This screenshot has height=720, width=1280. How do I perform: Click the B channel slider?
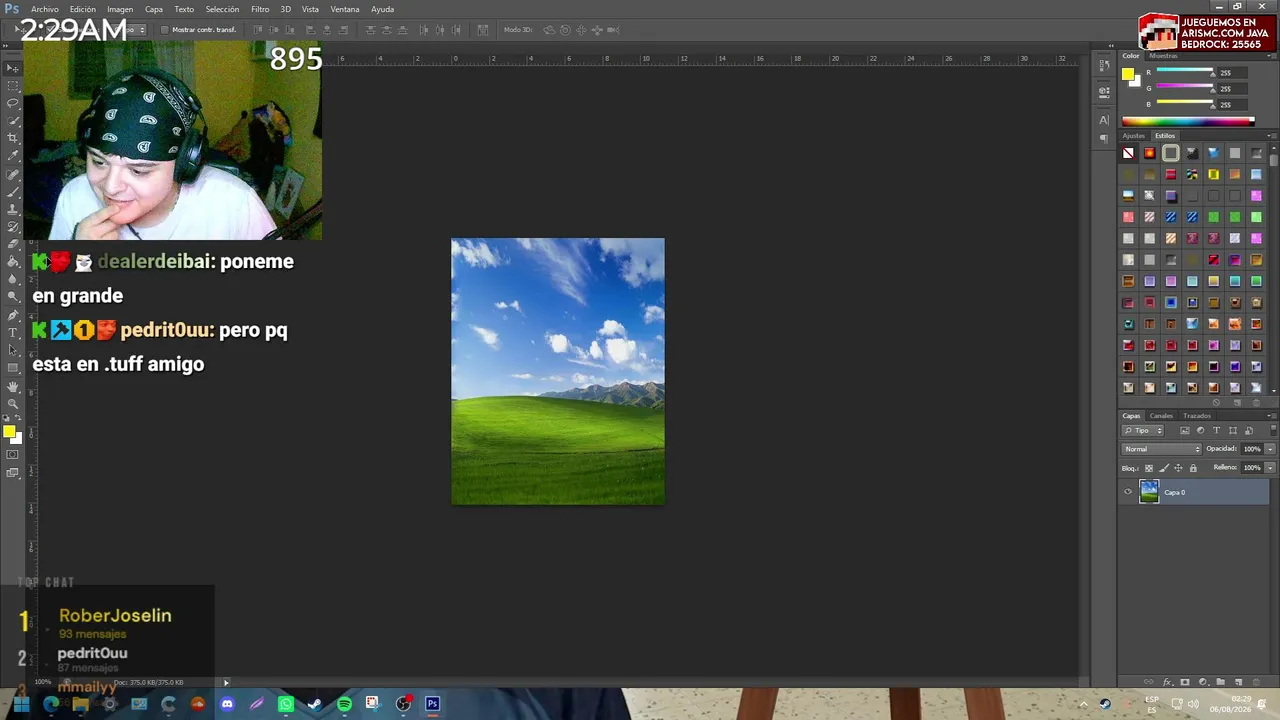coord(1185,104)
